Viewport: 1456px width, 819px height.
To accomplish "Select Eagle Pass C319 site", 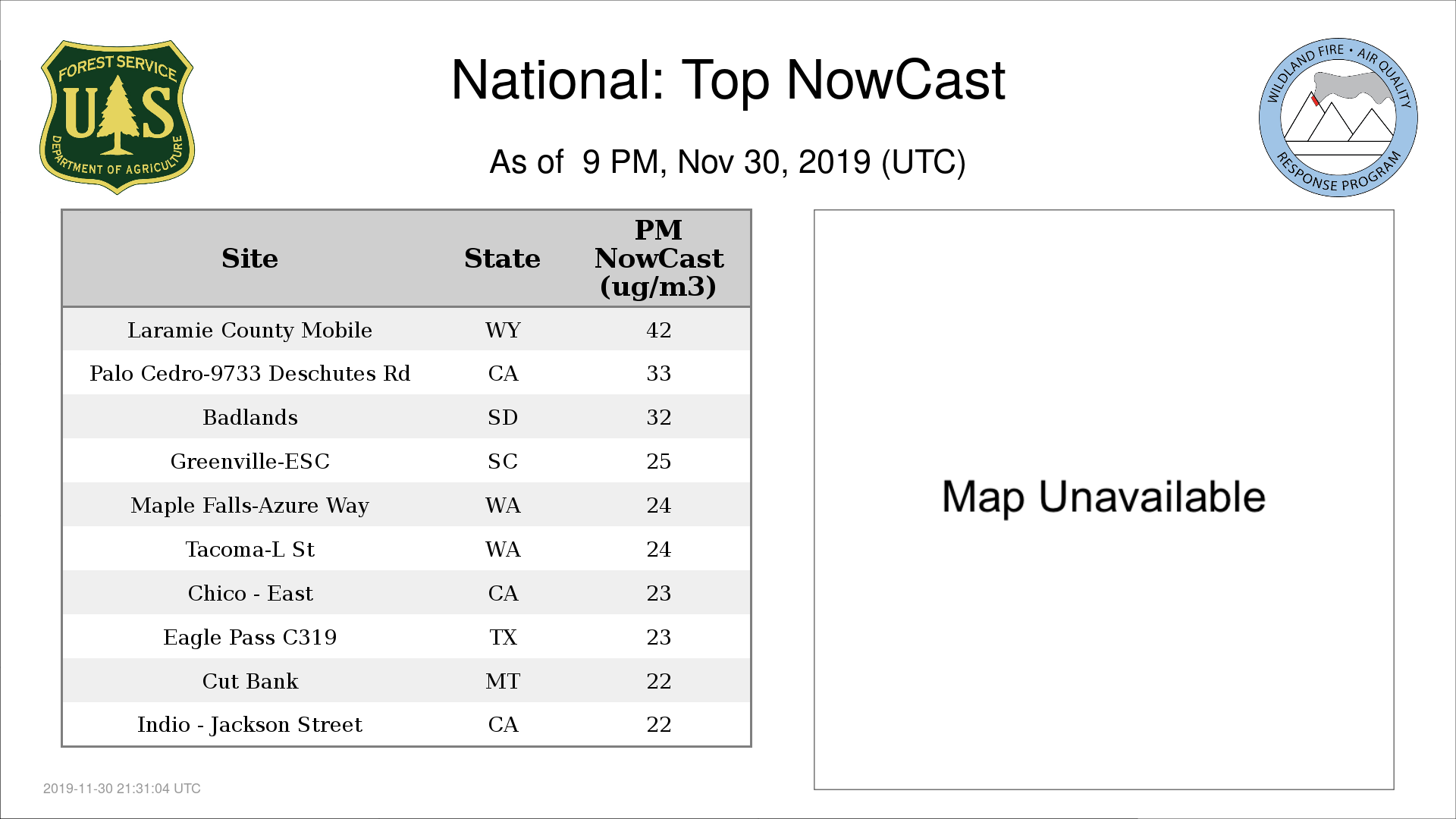I will [249, 638].
